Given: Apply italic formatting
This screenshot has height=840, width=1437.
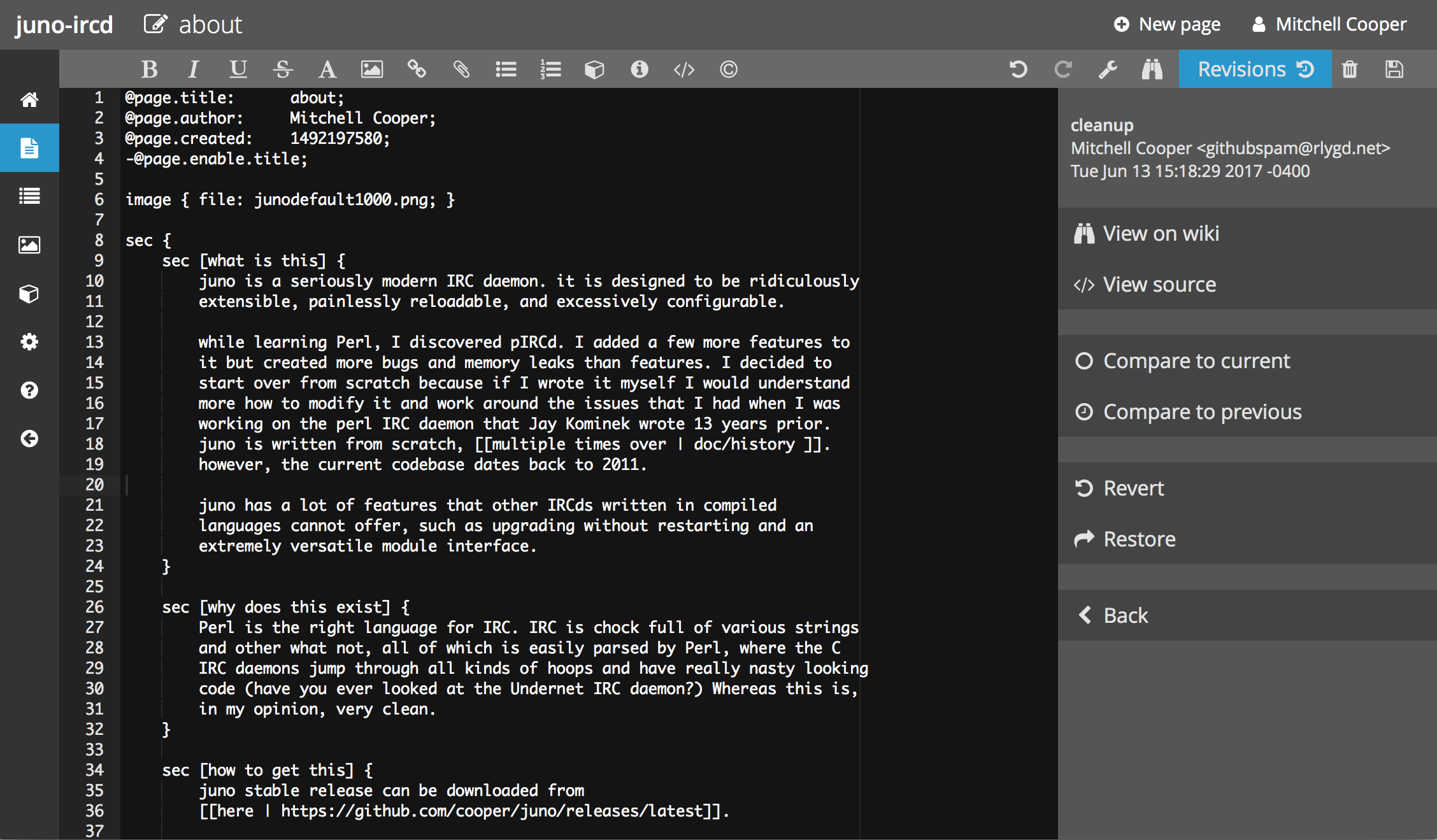Looking at the screenshot, I should point(194,69).
